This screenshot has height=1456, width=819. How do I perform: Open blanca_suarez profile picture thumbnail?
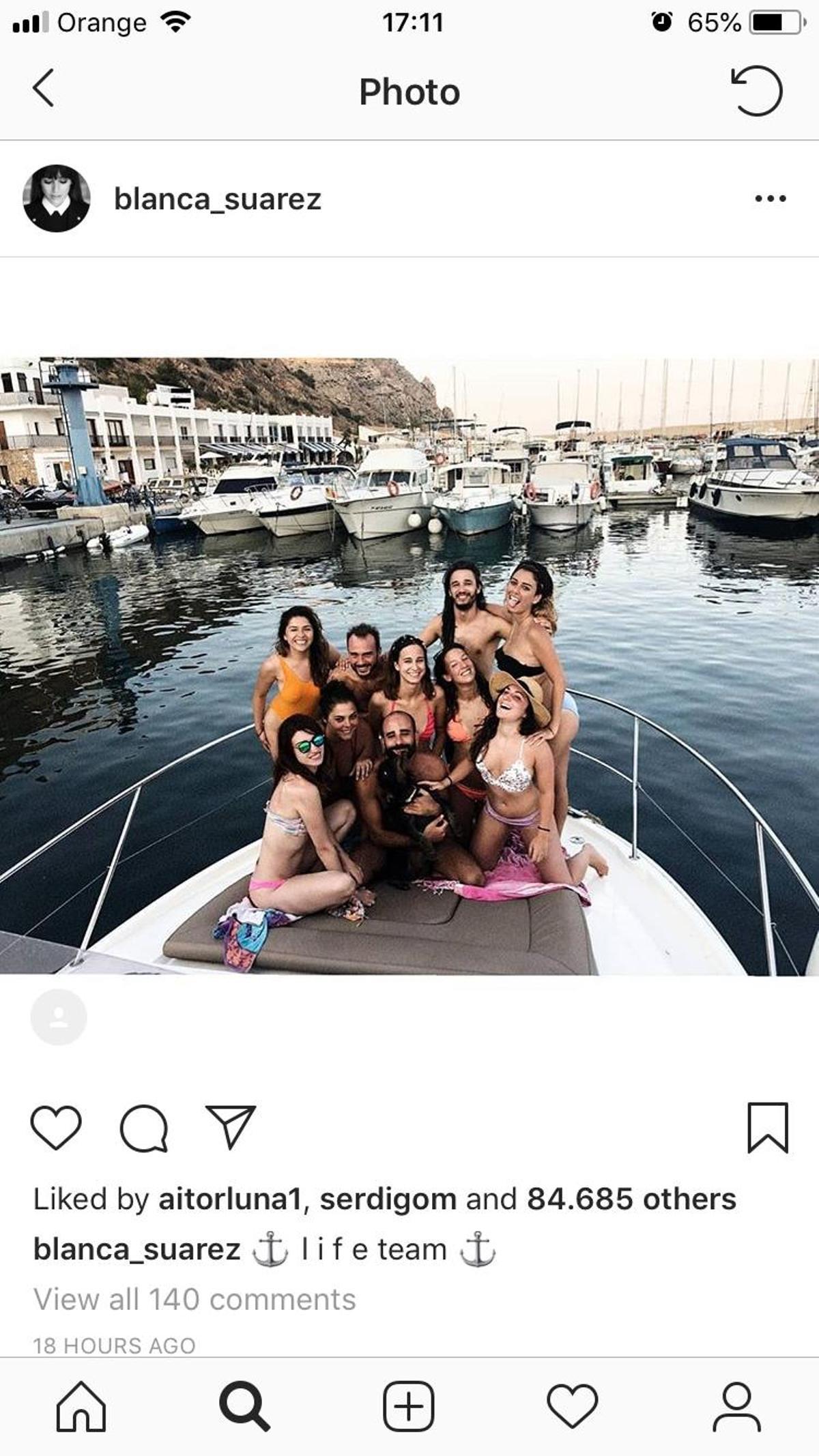[x=58, y=199]
